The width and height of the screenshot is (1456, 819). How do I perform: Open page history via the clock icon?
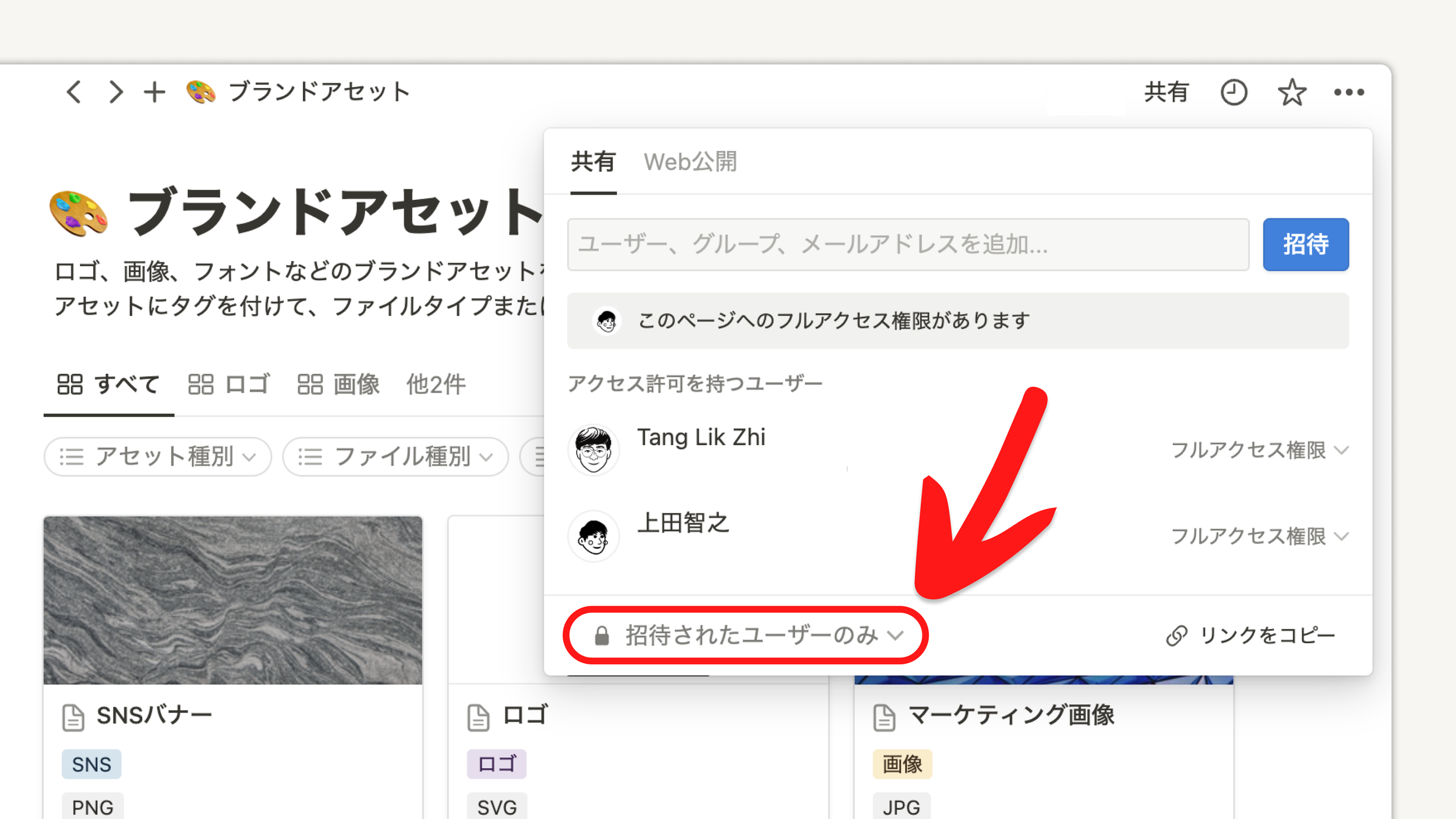pos(1233,91)
